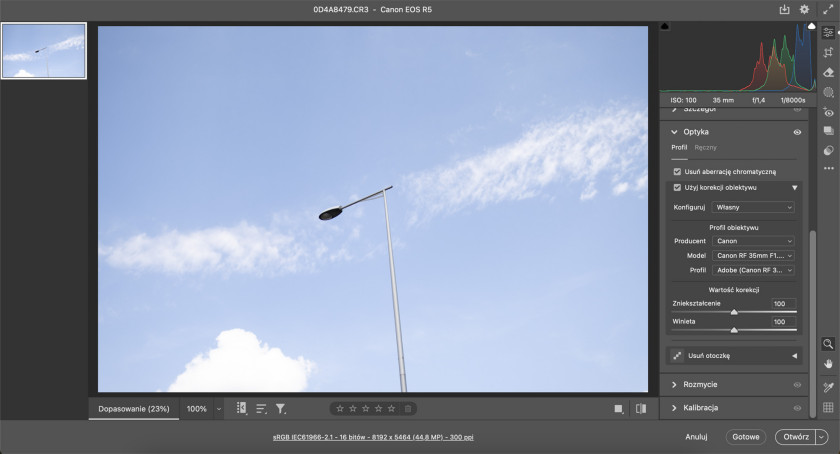Click the Usuń otoczkę defringe sampler icon
840x454 pixels.
pyautogui.click(x=677, y=355)
